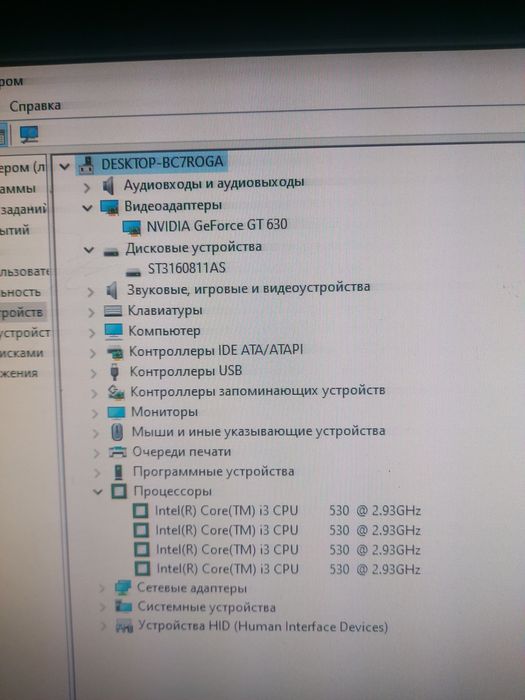Click the keyboard icon of Клавиатуры
525x700 pixels.
[113, 311]
